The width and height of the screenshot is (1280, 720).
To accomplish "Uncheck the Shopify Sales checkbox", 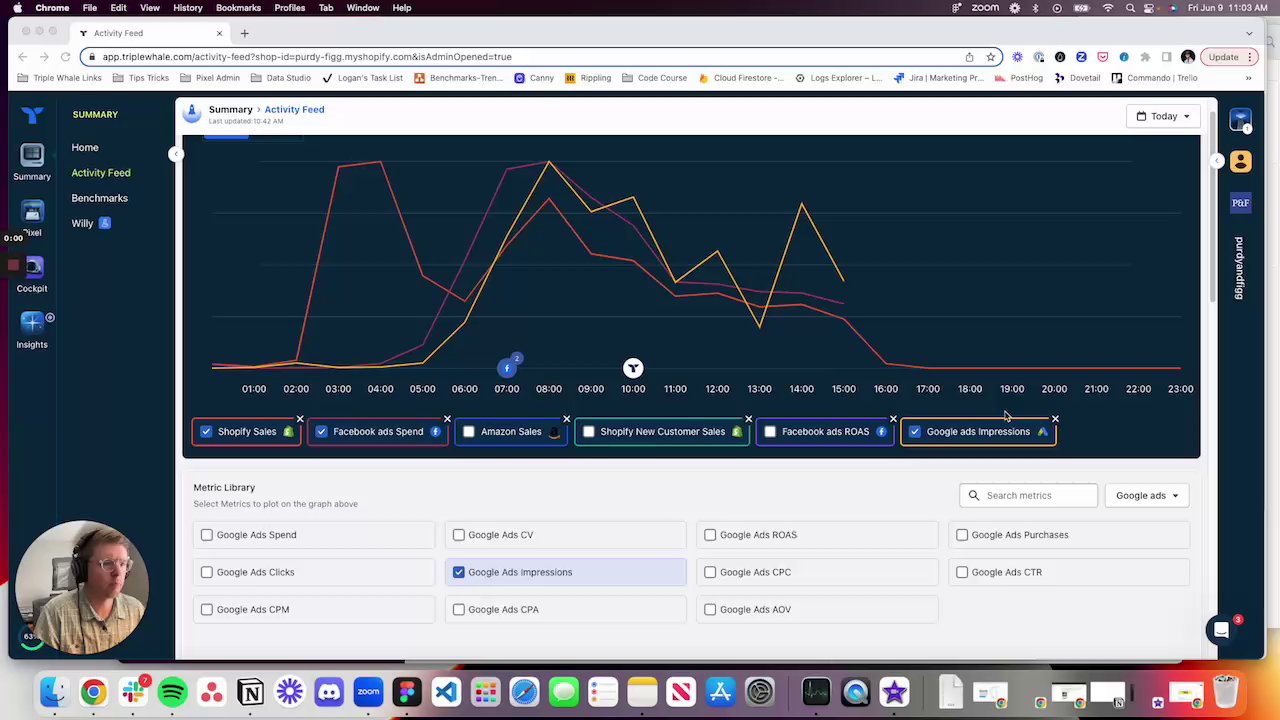I will (206, 432).
